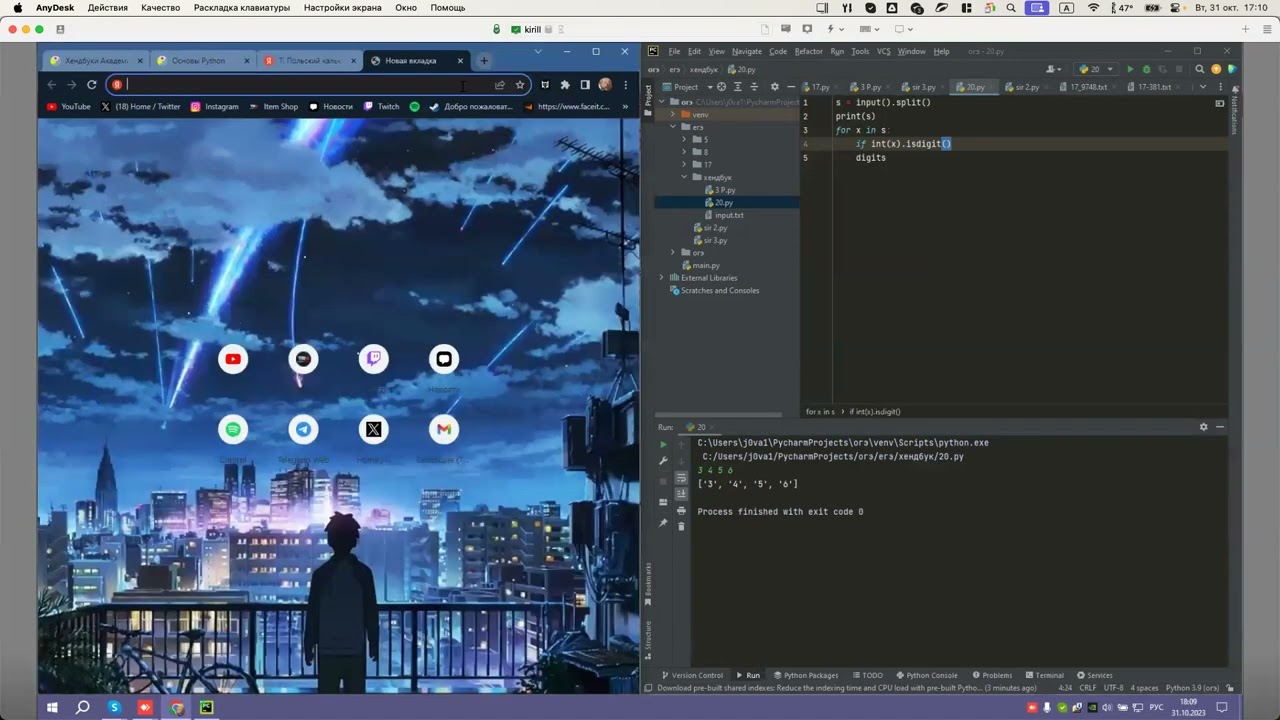Viewport: 1280px width, 720px height.
Task: Open Windows taskbar search
Action: click(83, 707)
